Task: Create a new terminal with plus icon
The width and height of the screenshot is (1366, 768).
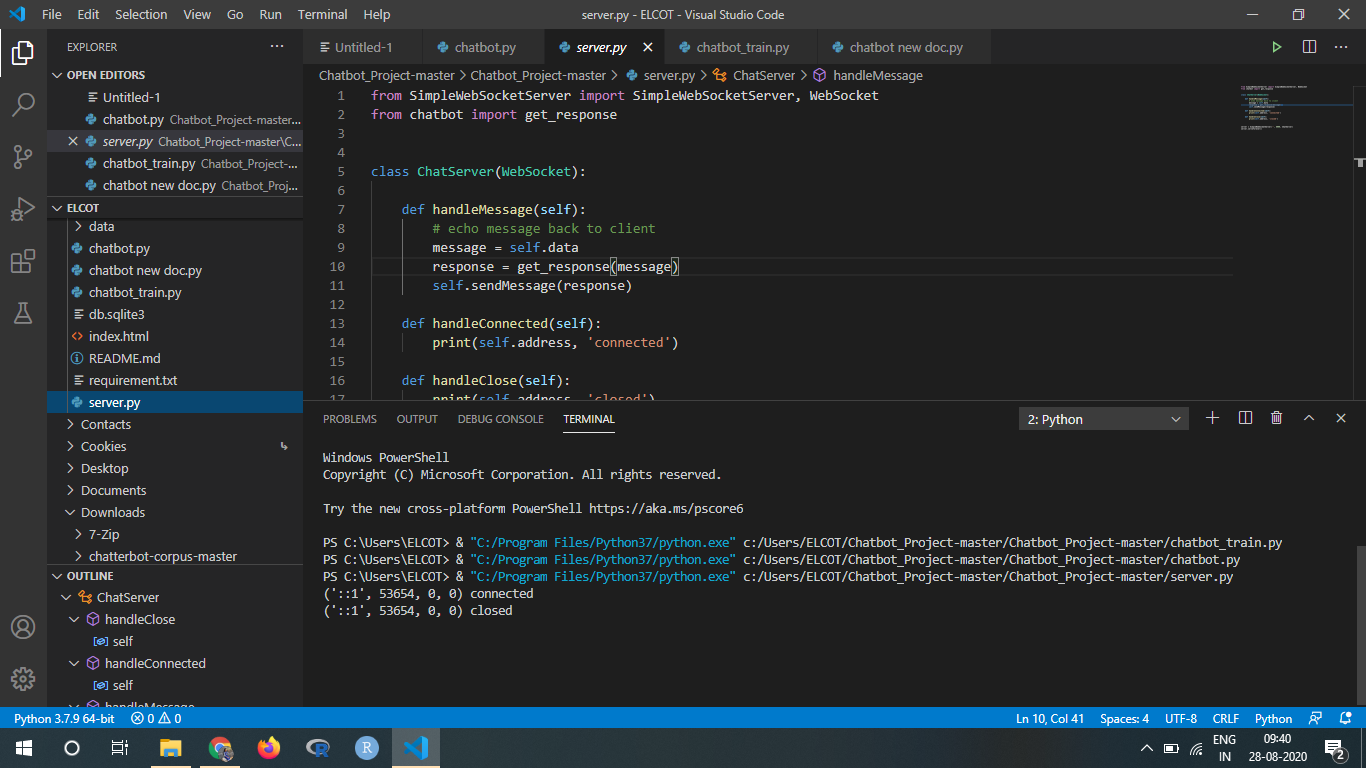Action: click(1213, 418)
